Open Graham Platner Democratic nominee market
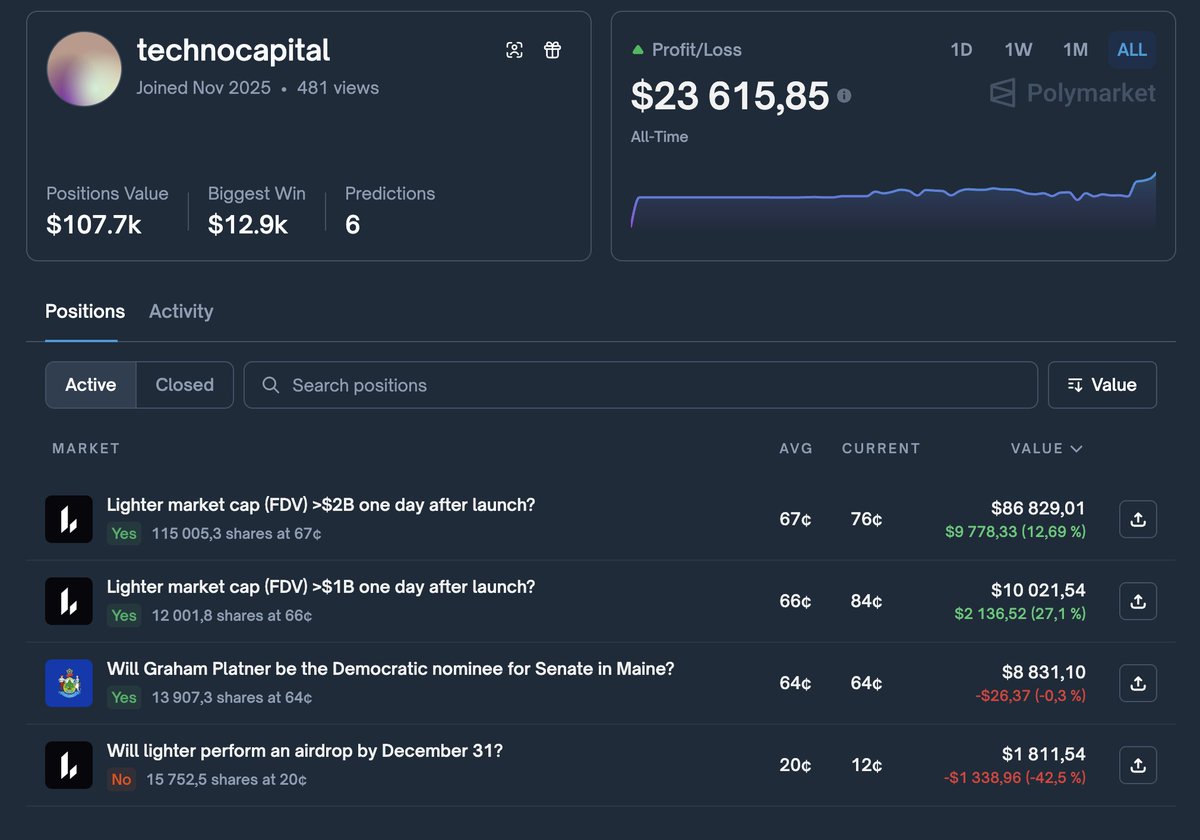The image size is (1200, 840). pyautogui.click(x=390, y=669)
